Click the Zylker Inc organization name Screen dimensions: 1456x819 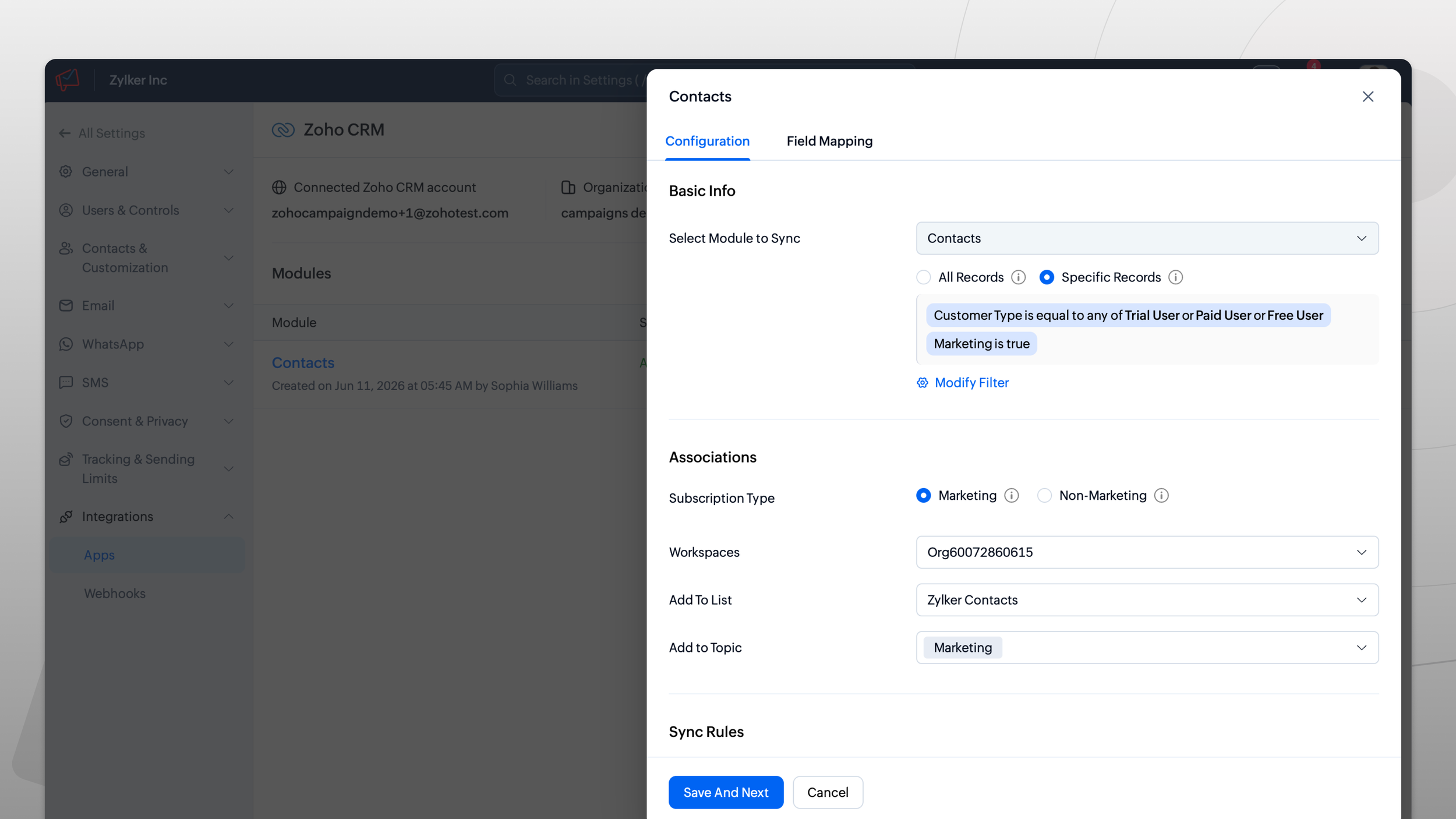138,80
